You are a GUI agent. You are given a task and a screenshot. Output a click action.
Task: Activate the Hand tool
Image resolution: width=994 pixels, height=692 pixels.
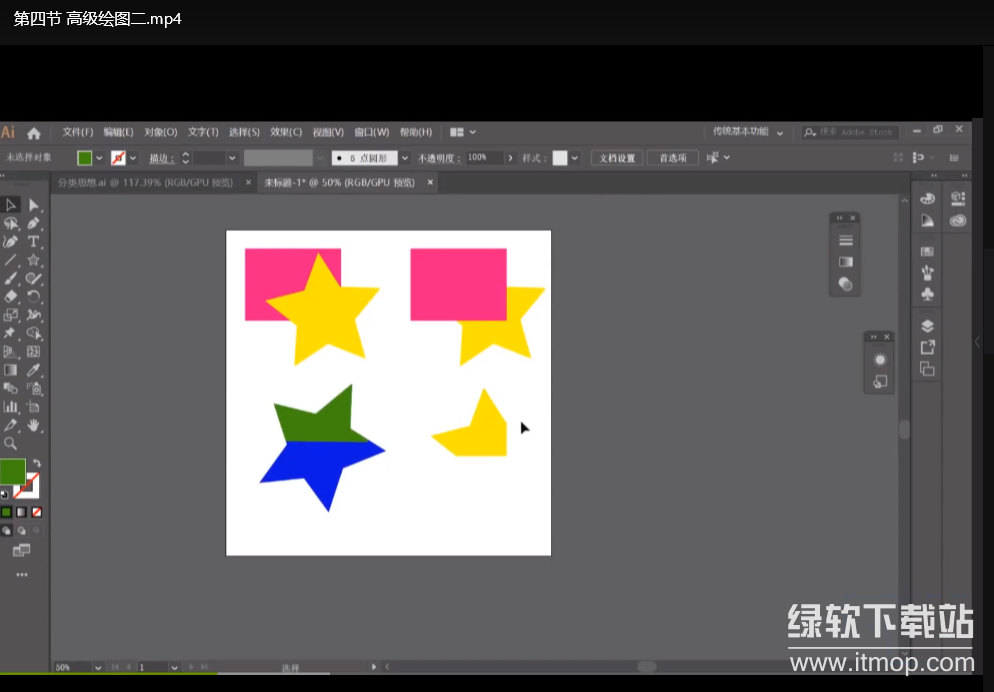(34, 425)
